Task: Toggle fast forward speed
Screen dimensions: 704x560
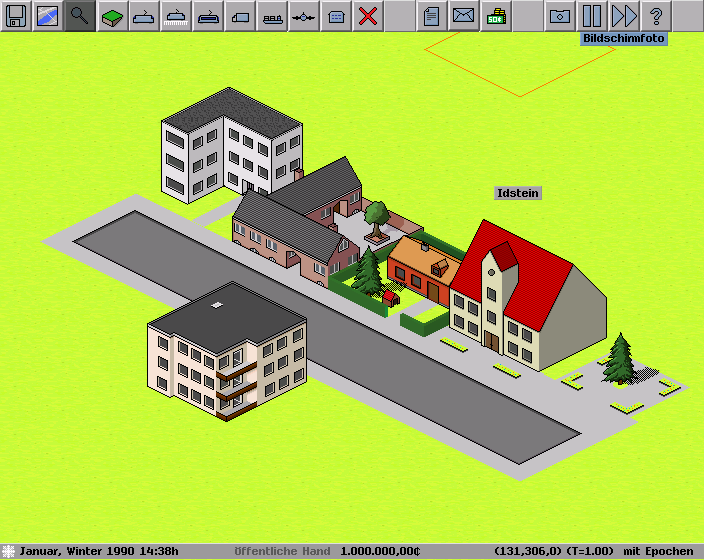Action: [624, 16]
